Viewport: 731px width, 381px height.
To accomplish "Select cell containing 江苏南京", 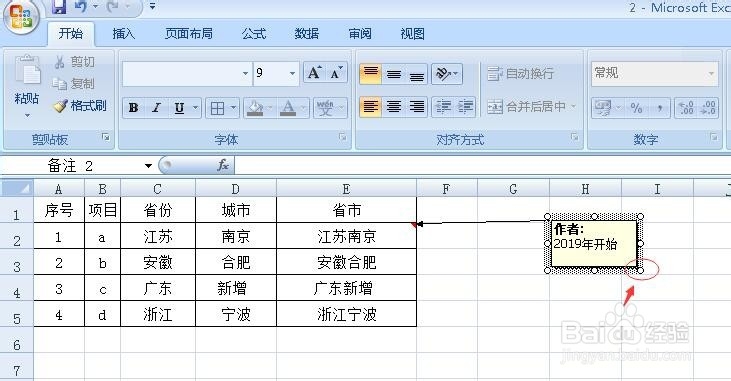I will pyautogui.click(x=346, y=236).
